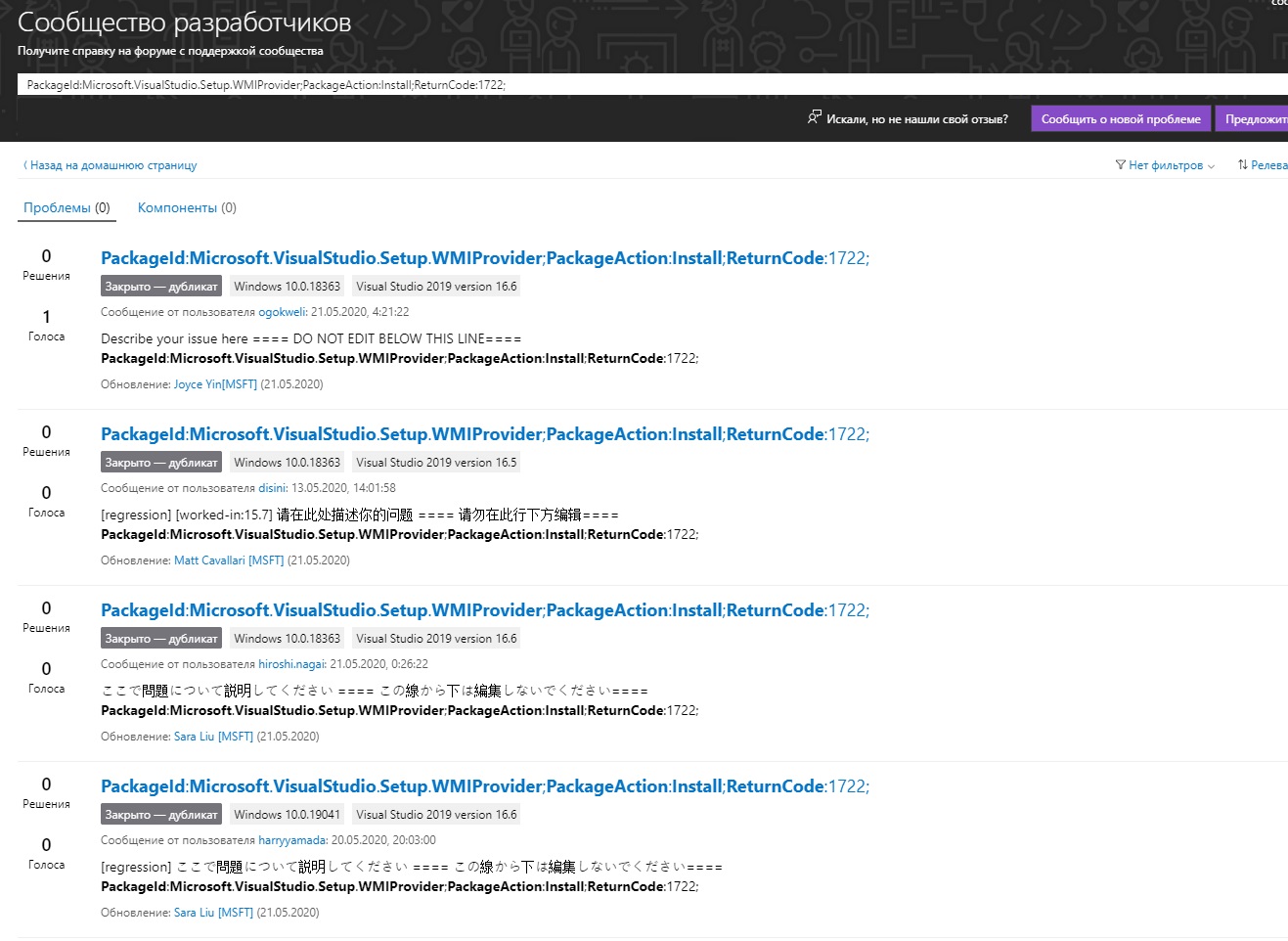Click 'Visual Studio 2019 version 16.5' tag
The width and height of the screenshot is (1288, 941).
click(x=436, y=463)
